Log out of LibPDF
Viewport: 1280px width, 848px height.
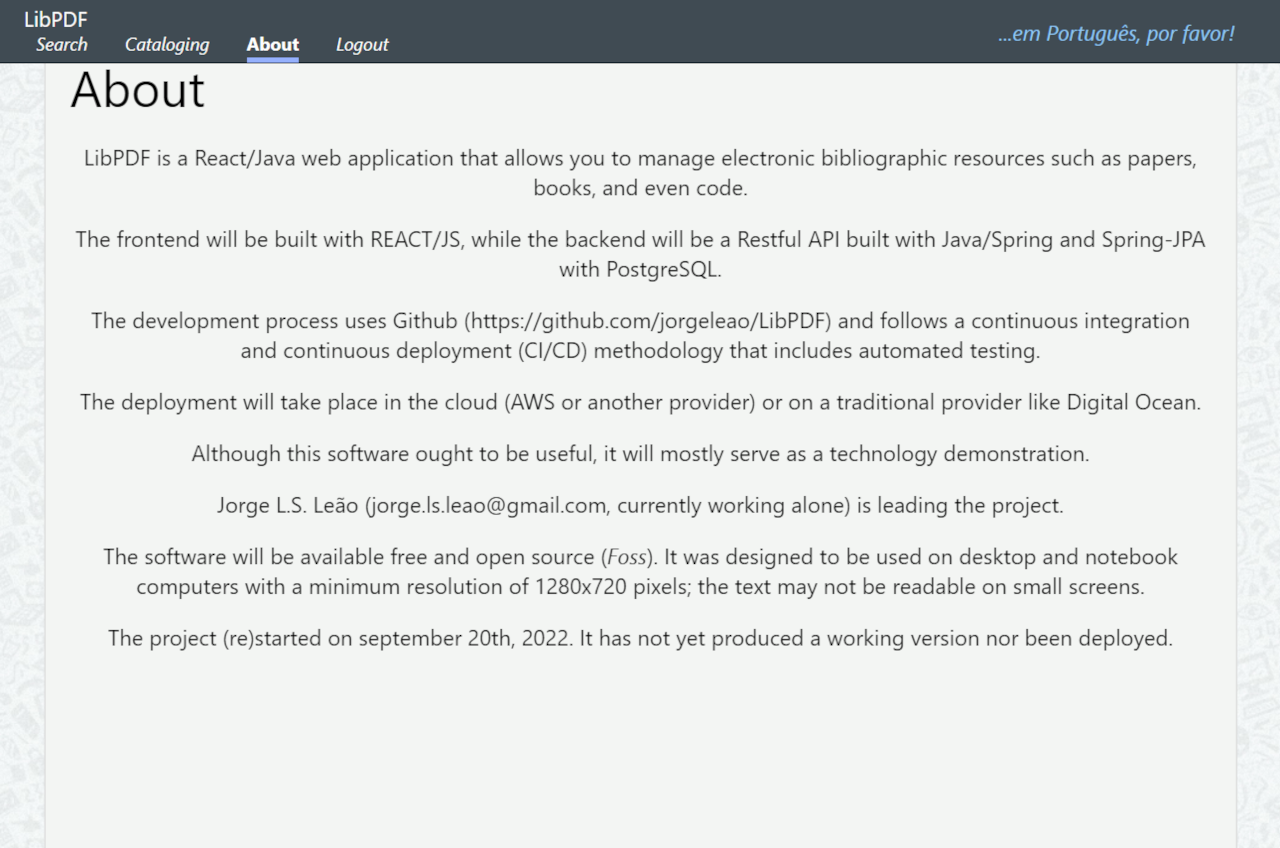click(361, 44)
